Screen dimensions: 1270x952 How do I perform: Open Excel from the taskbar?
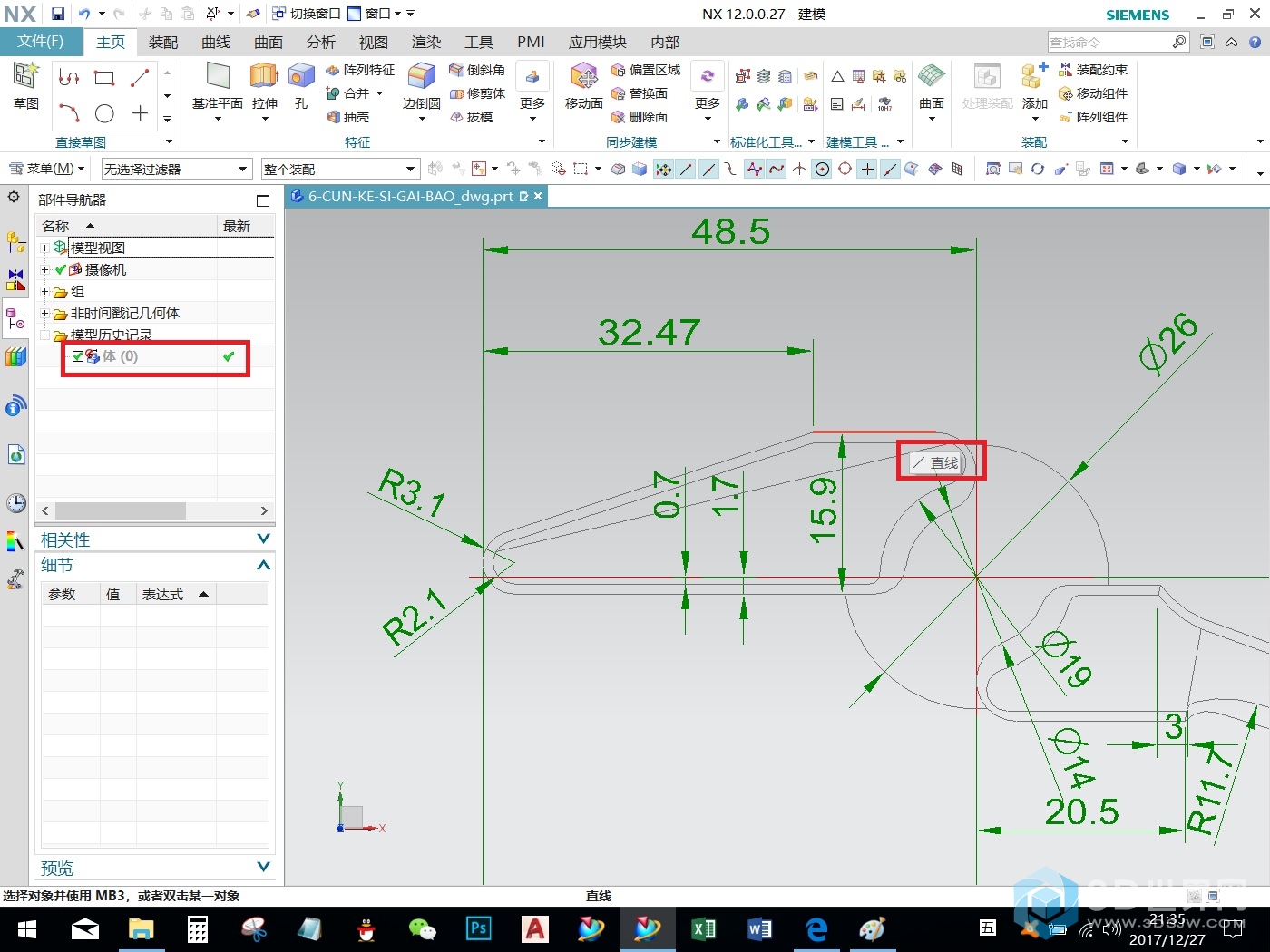tap(703, 929)
